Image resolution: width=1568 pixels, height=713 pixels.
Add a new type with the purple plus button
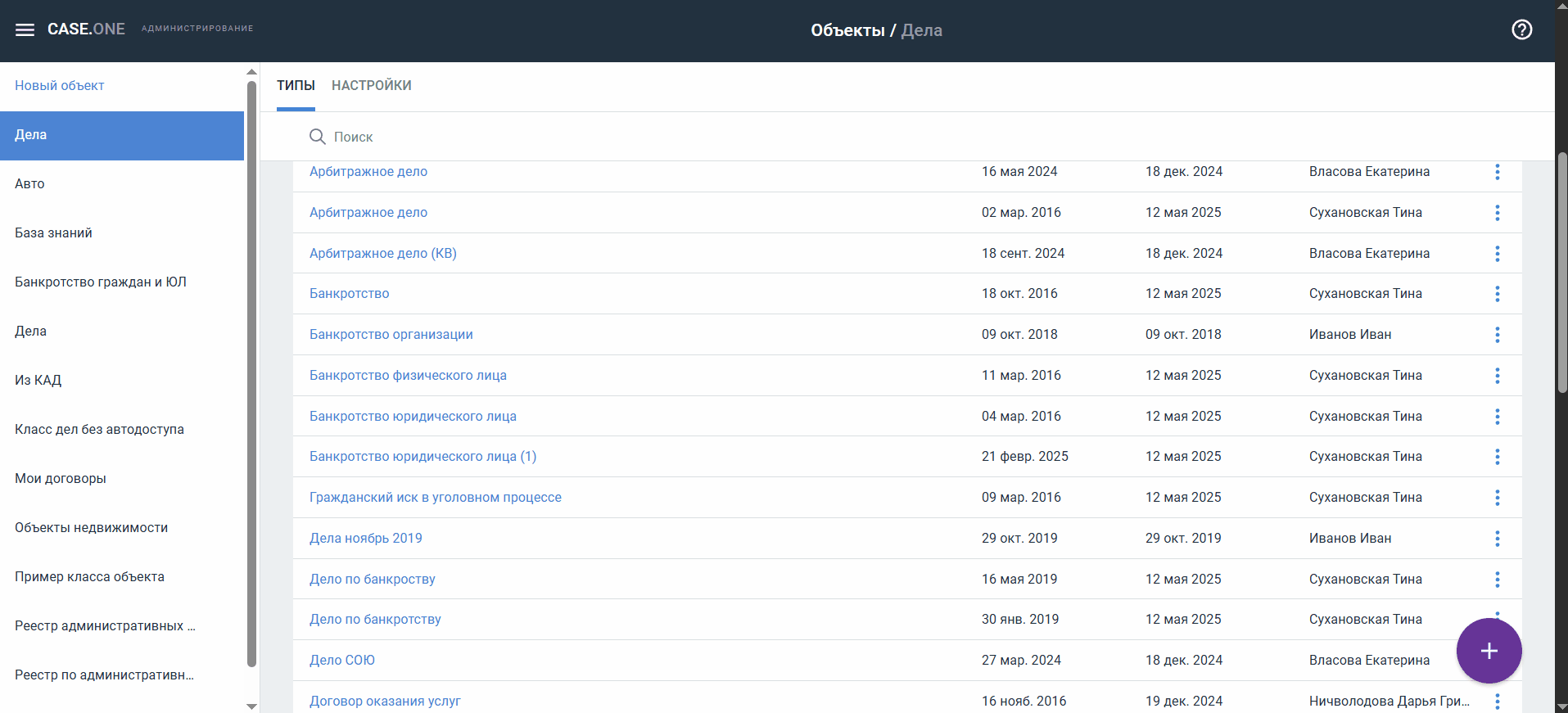[x=1489, y=651]
